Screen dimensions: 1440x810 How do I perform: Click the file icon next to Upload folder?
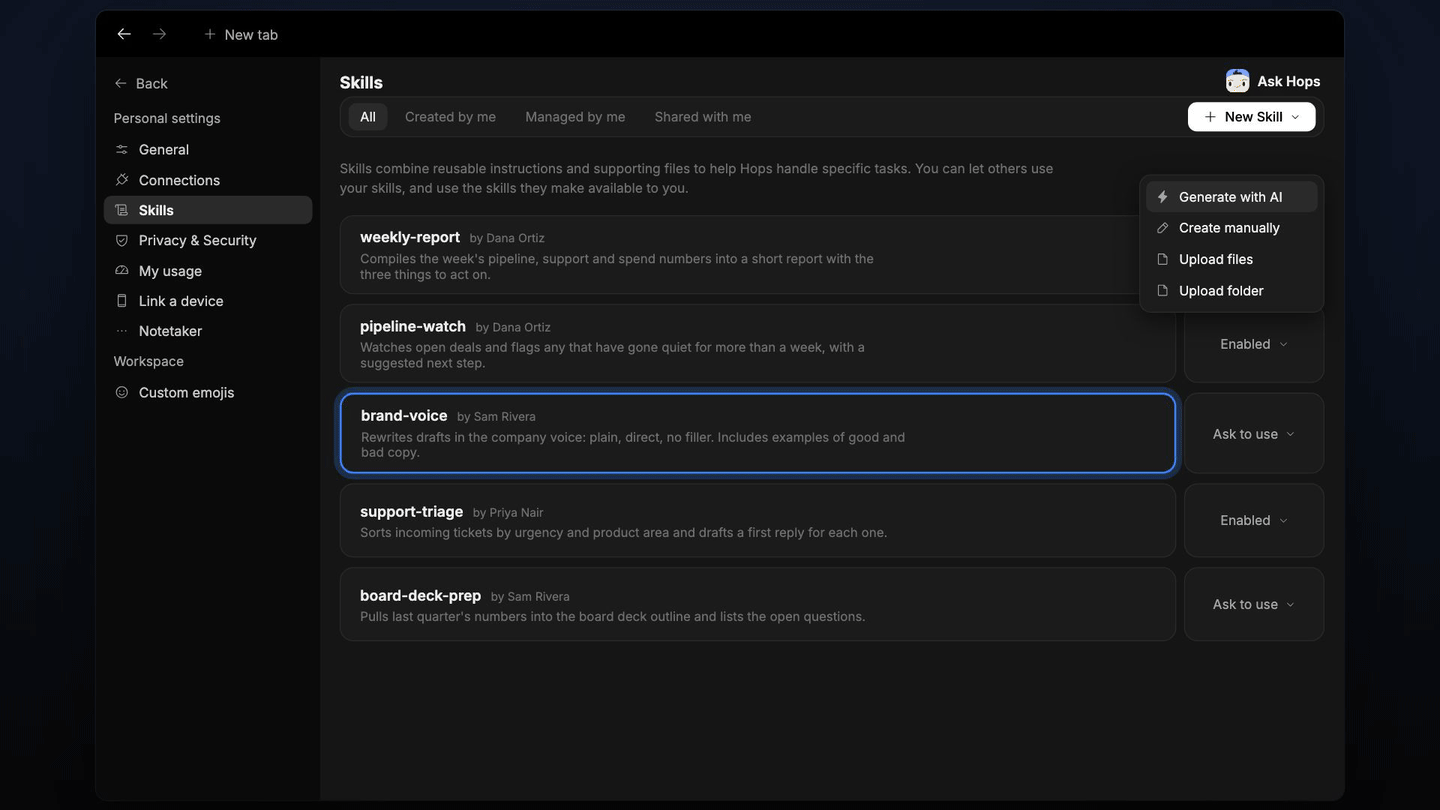point(1162,291)
